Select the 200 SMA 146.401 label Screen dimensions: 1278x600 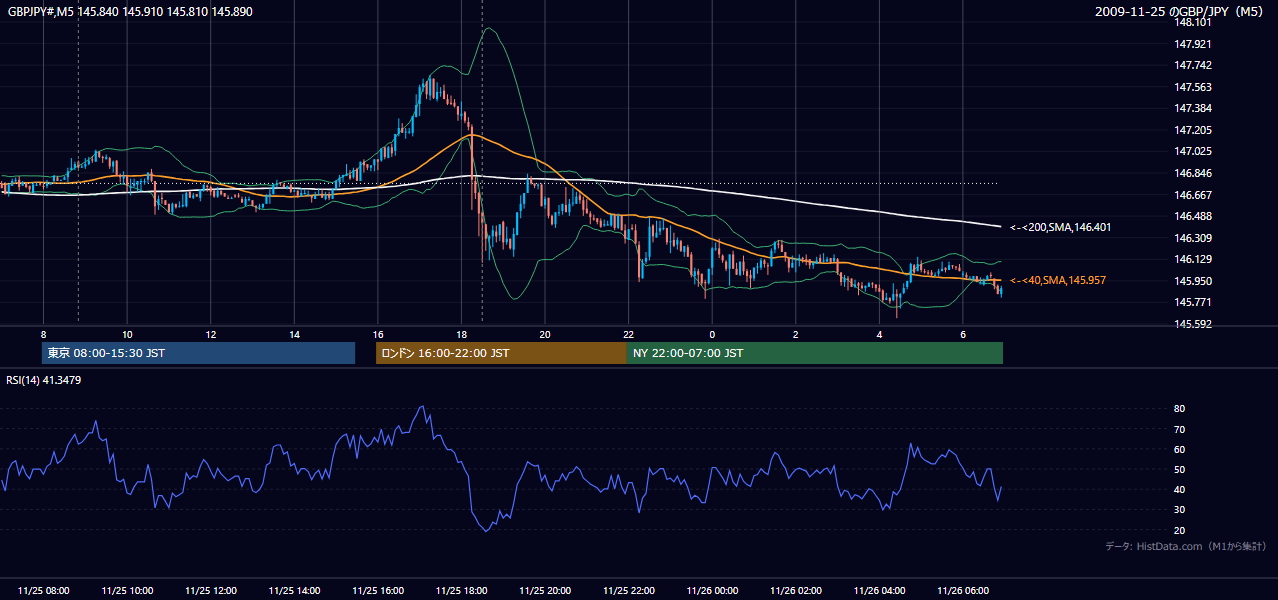(x=1060, y=228)
